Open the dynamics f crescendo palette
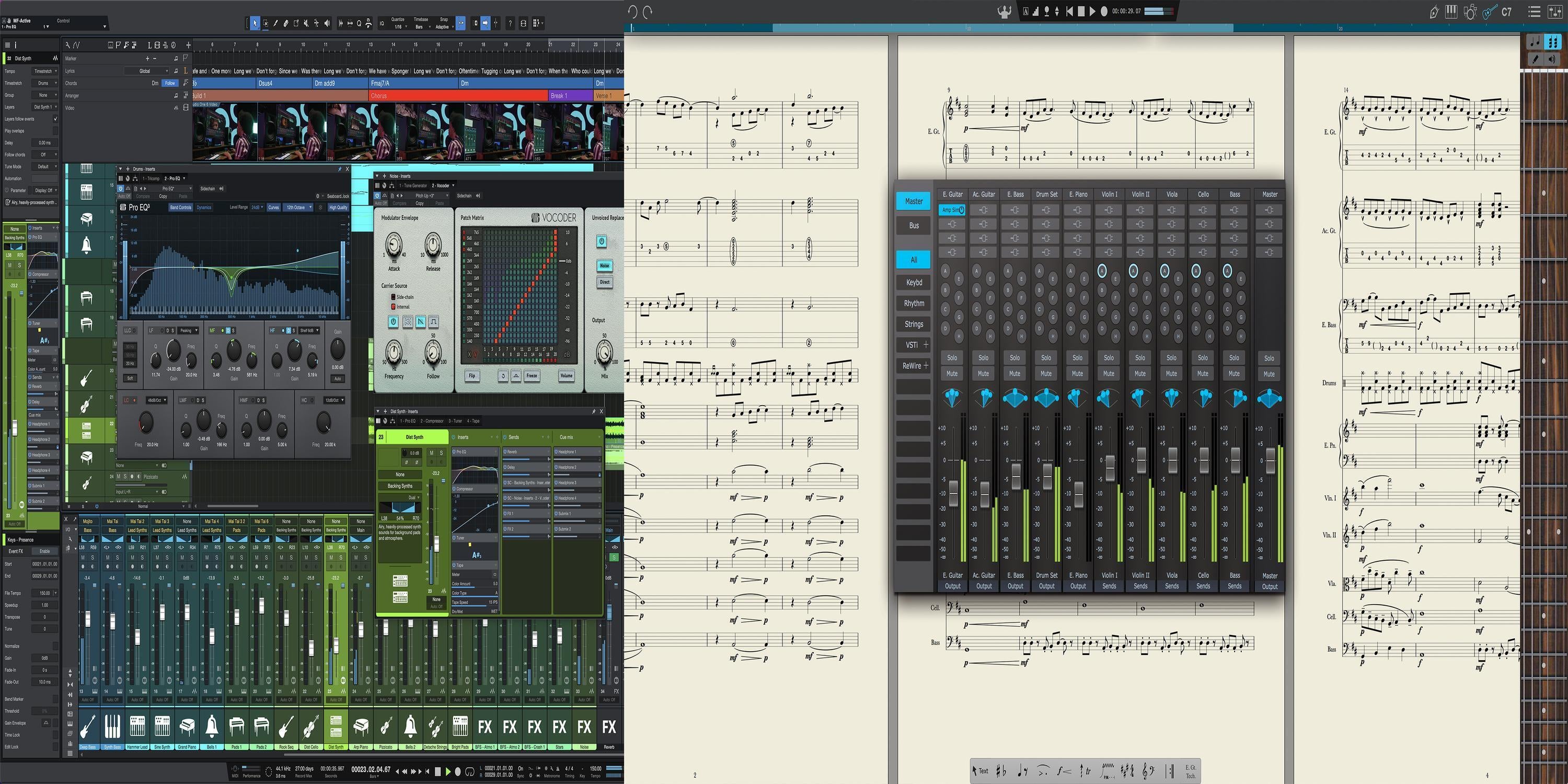 (1065, 771)
